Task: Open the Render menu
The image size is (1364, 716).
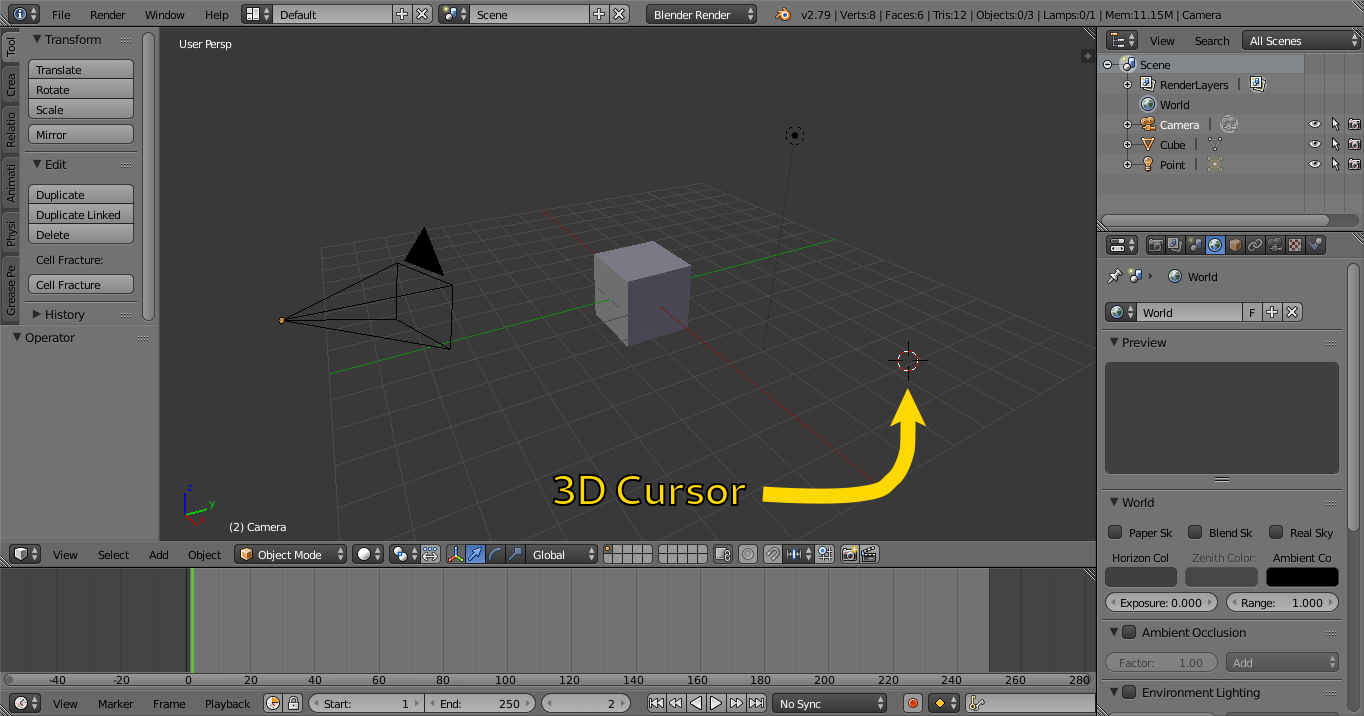Action: coord(108,15)
